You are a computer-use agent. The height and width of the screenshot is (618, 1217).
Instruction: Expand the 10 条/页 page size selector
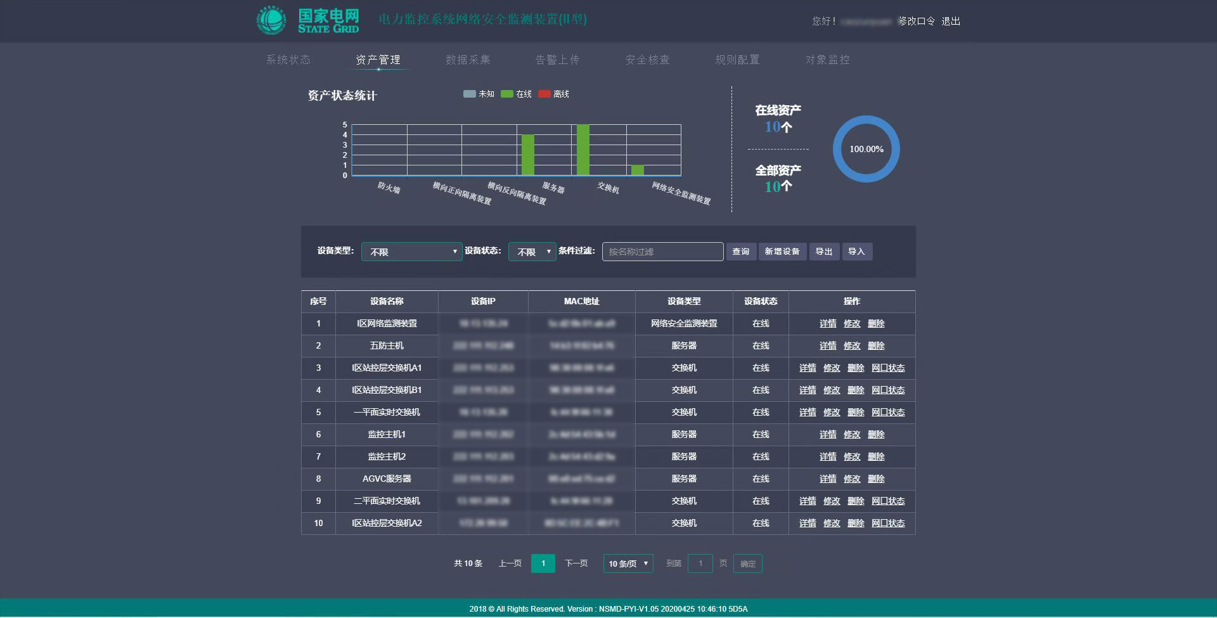(628, 564)
